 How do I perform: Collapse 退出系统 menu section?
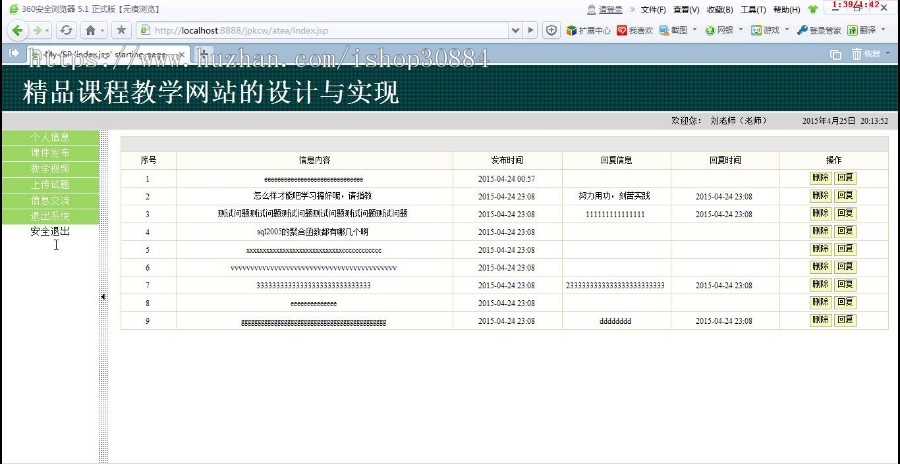(50, 216)
